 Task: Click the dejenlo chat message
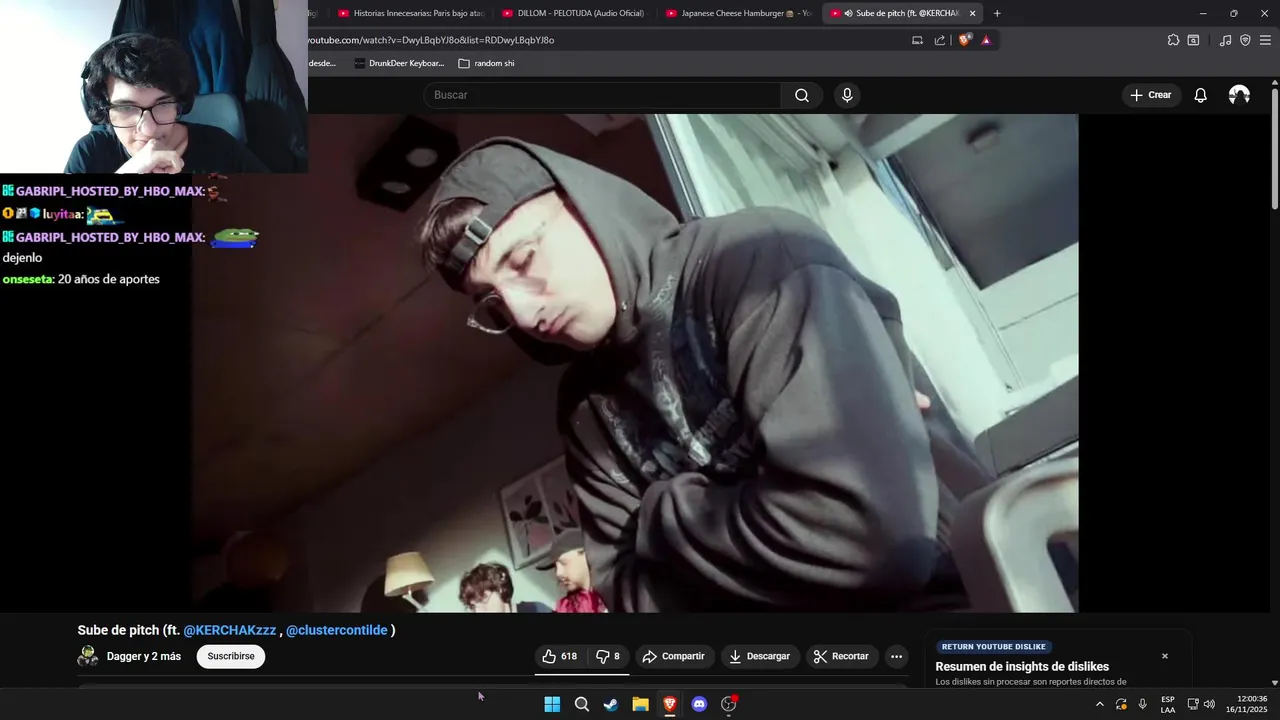pos(22,257)
